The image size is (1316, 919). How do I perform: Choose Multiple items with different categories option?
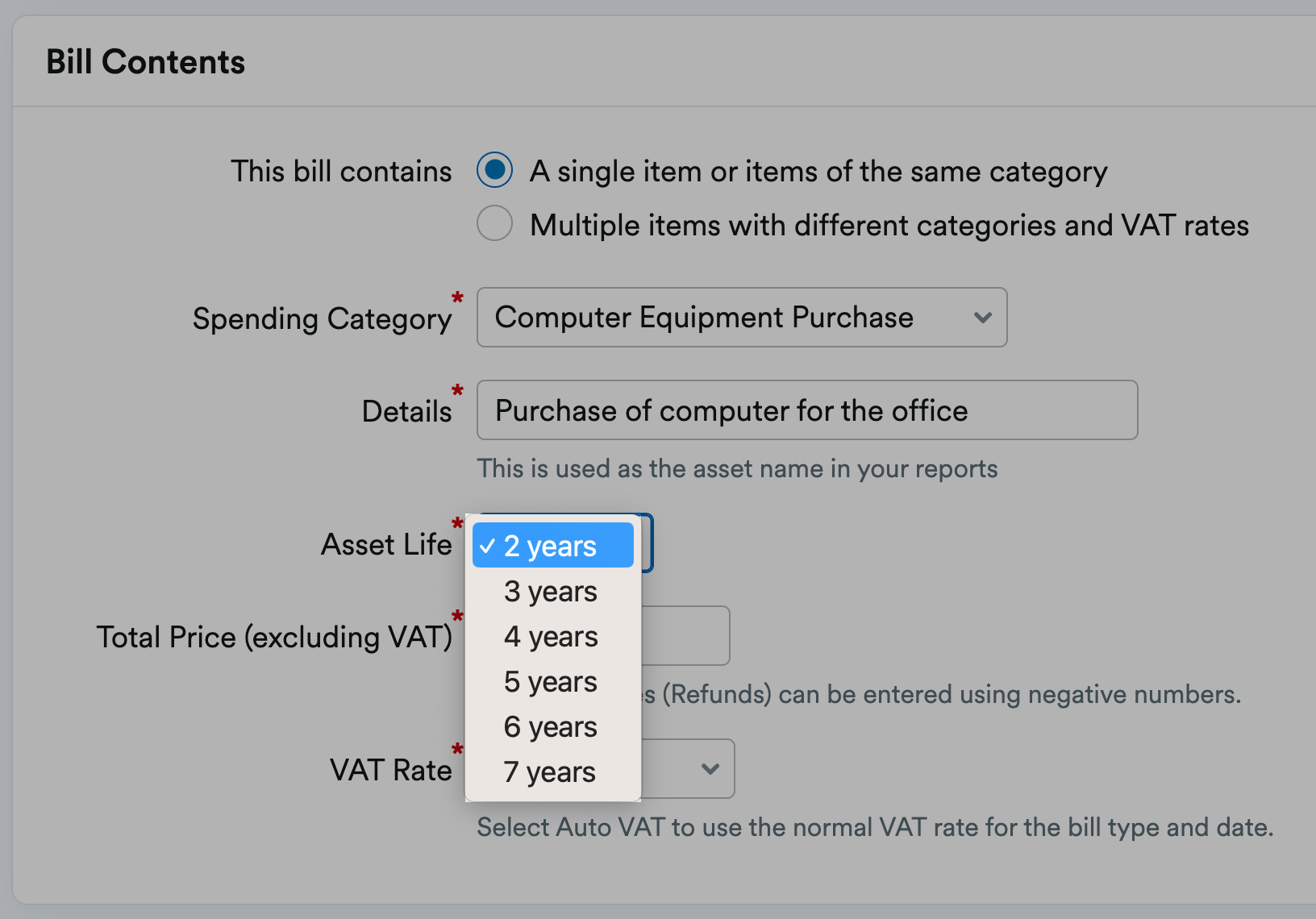click(494, 223)
